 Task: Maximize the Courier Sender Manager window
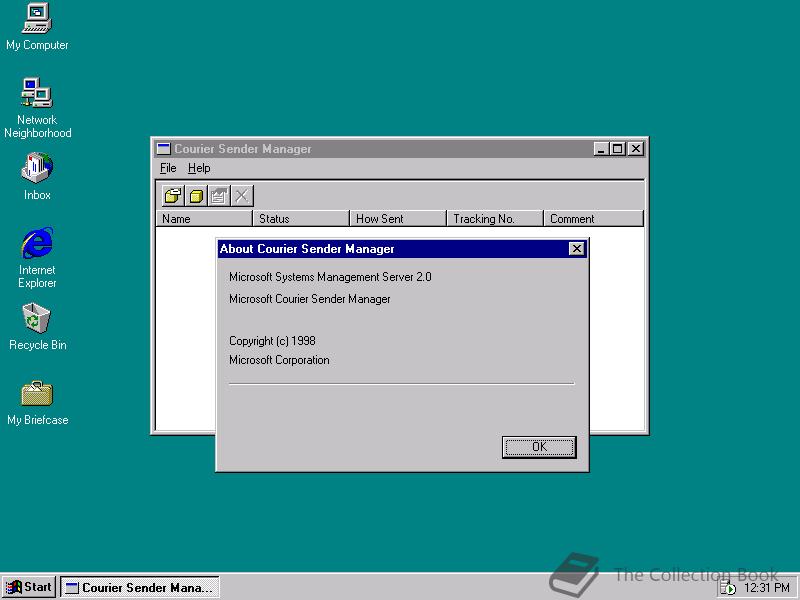tap(617, 148)
